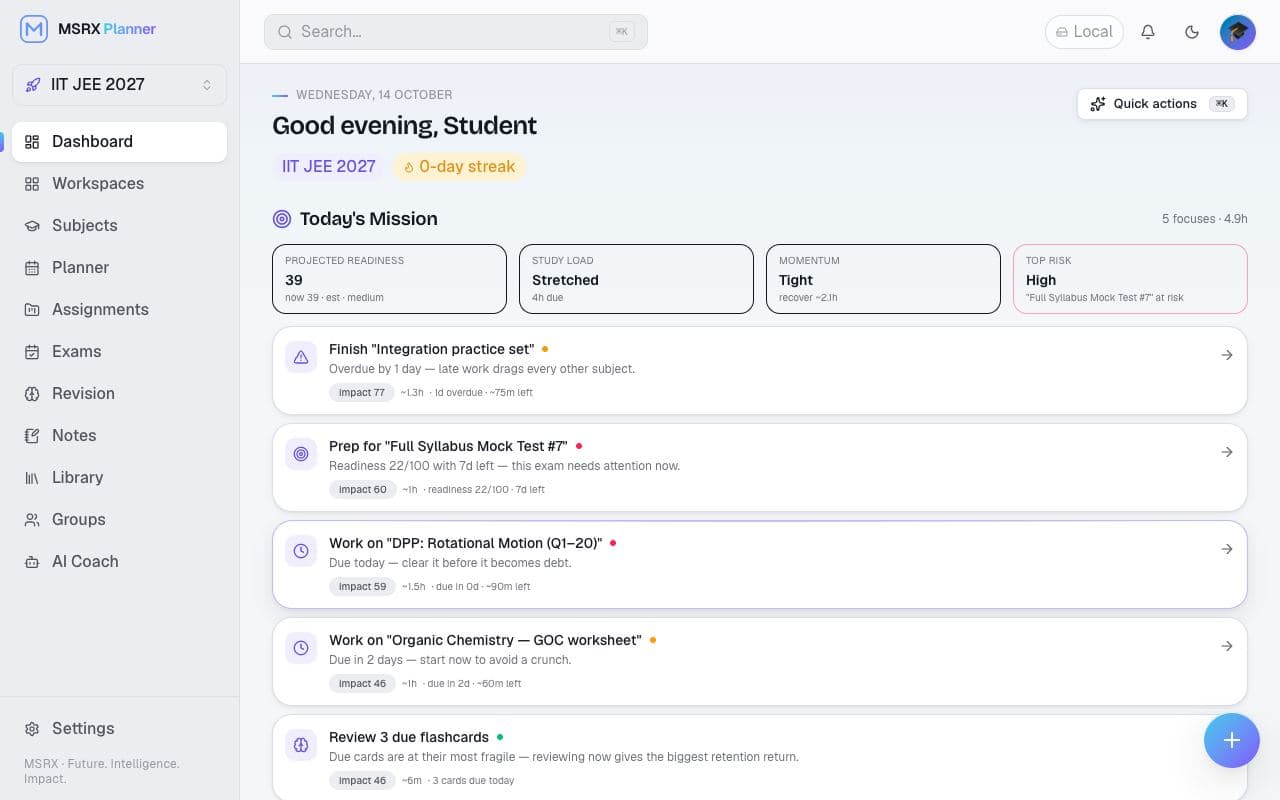
Task: Open Notes in sidebar
Action: [x=119, y=436]
